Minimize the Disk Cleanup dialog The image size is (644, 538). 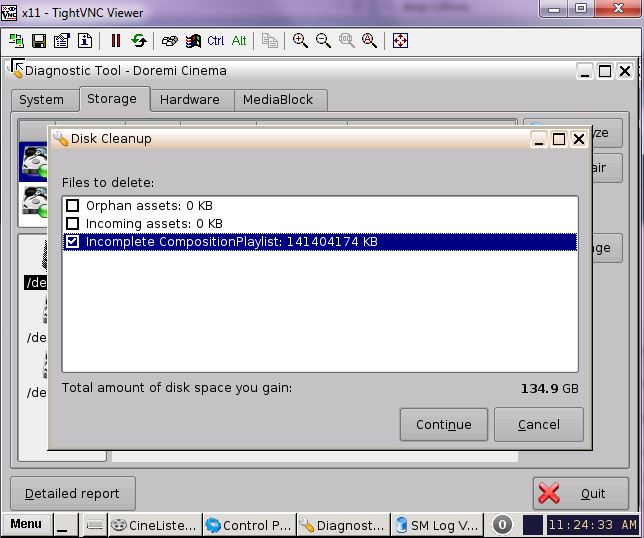coord(539,139)
